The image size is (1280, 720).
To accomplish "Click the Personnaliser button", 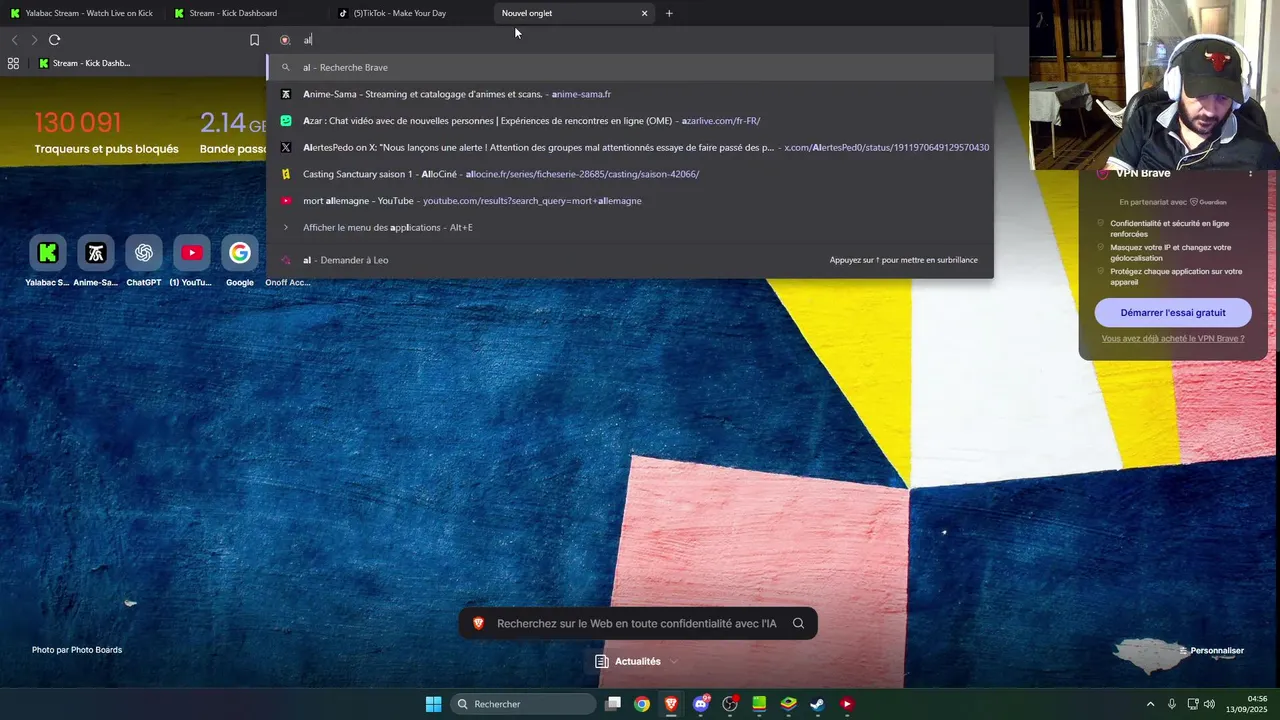I will click(x=1210, y=651).
